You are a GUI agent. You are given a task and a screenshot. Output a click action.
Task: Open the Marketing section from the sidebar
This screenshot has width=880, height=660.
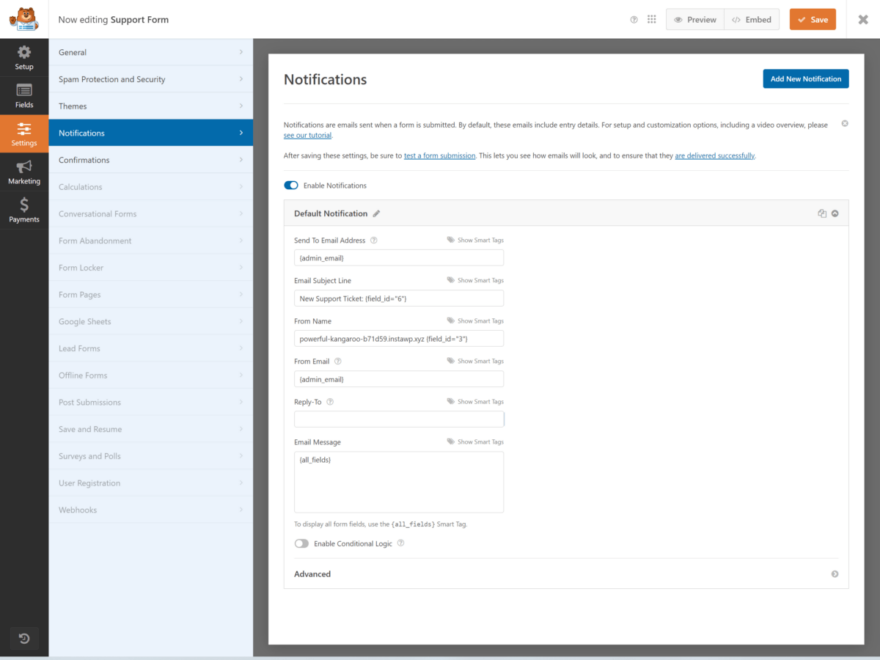[x=24, y=172]
